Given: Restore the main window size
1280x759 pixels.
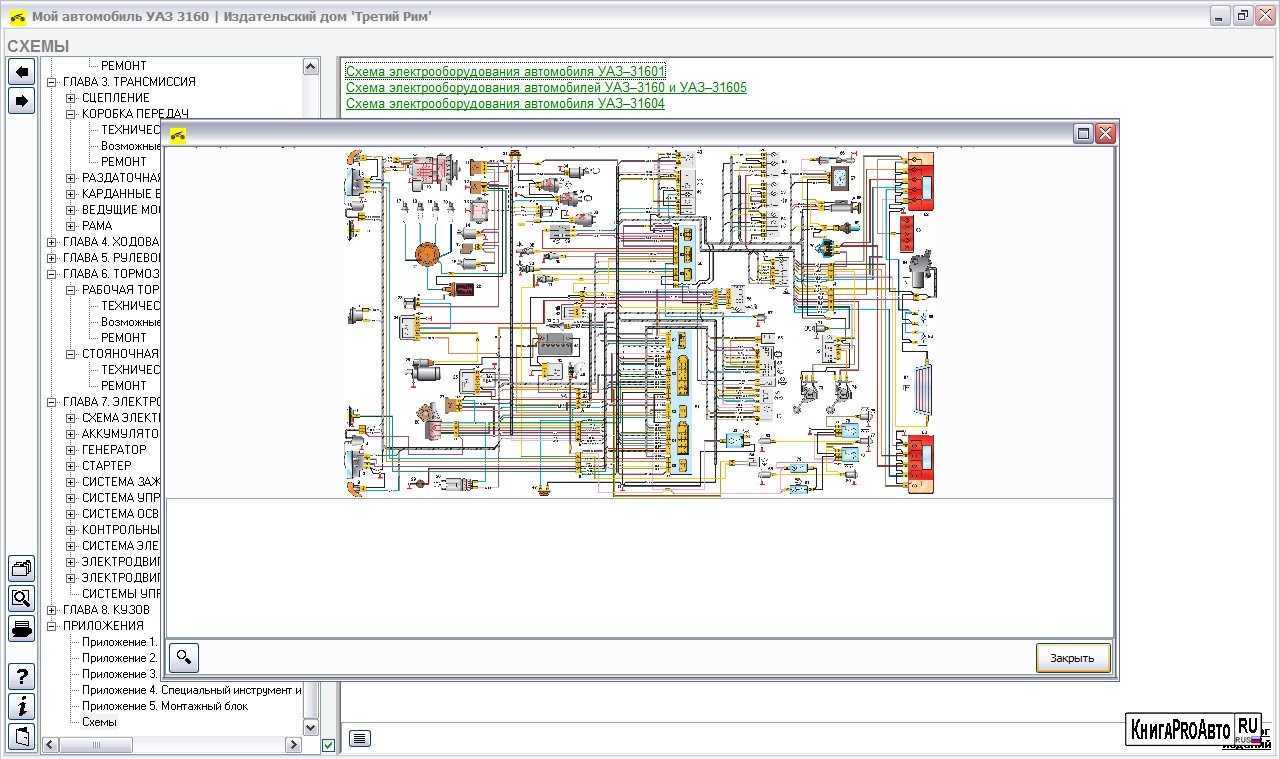Looking at the screenshot, I should tap(1242, 16).
